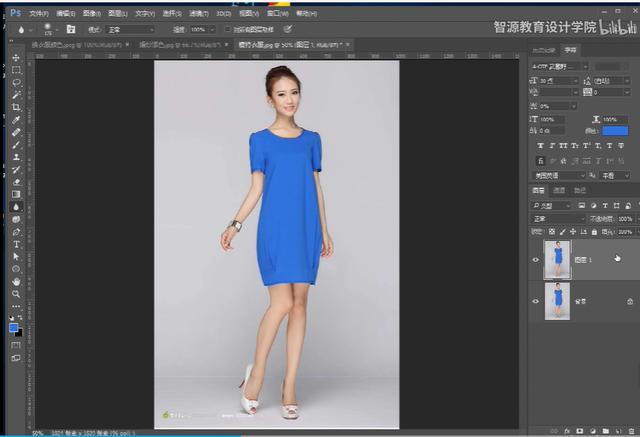
Task: Swap foreground and background colors
Action: (20, 317)
